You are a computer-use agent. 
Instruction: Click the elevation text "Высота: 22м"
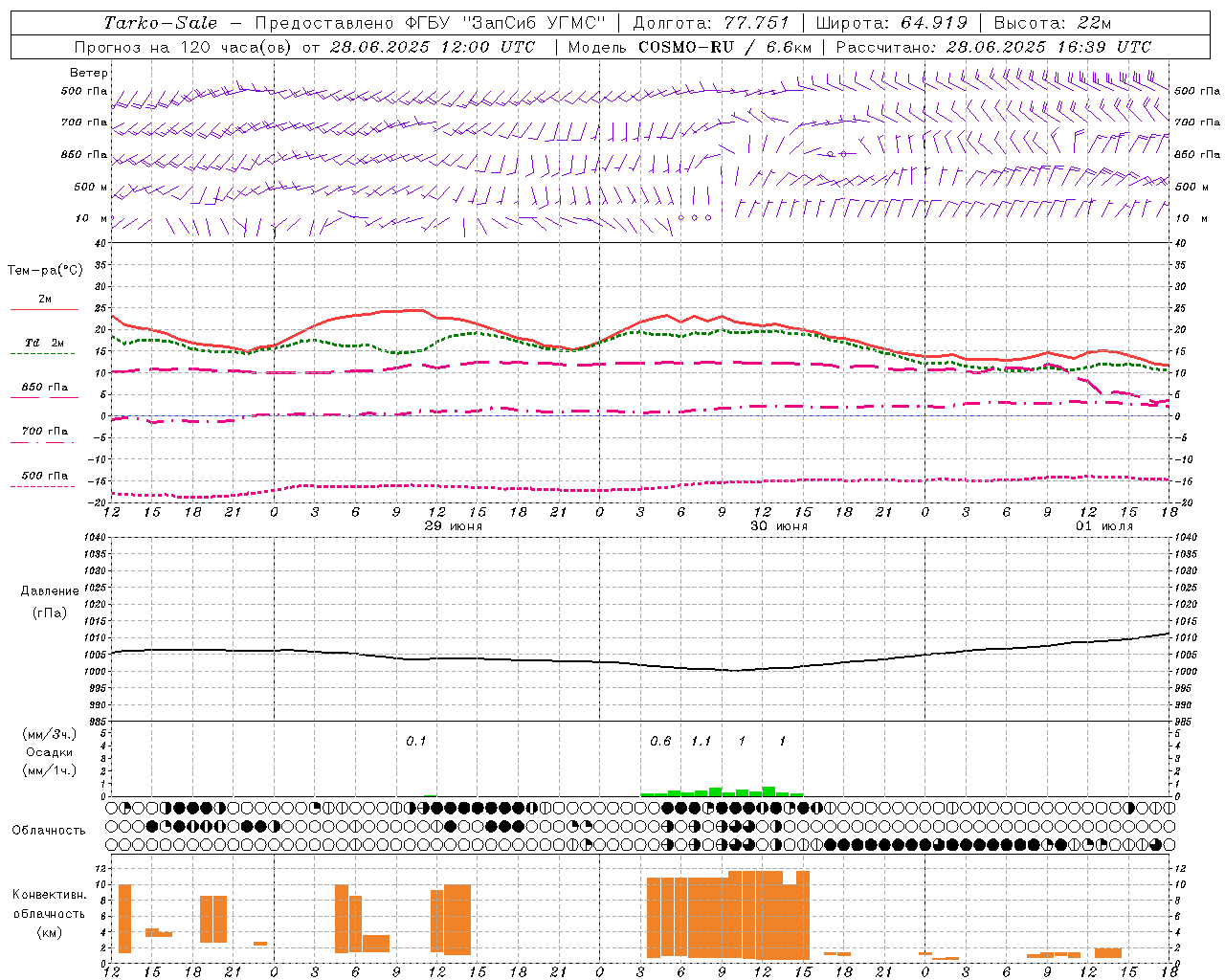1053,23
